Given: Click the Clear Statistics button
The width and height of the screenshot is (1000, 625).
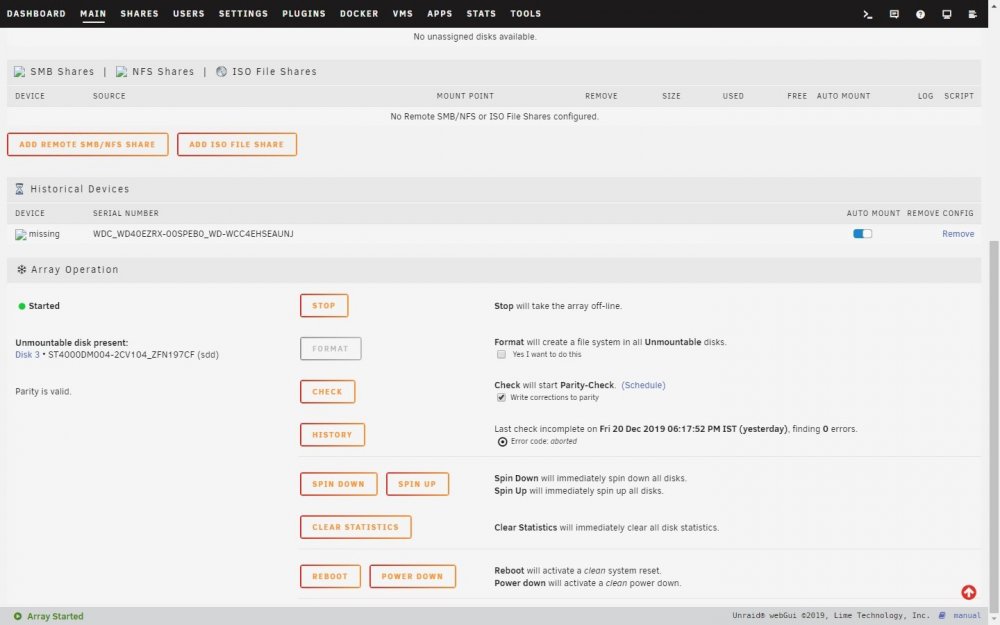Looking at the screenshot, I should pos(355,527).
